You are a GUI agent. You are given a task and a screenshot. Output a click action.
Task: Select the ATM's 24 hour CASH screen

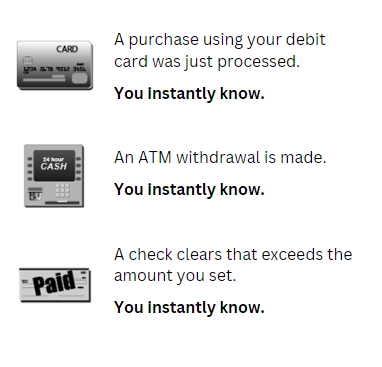[x=54, y=164]
